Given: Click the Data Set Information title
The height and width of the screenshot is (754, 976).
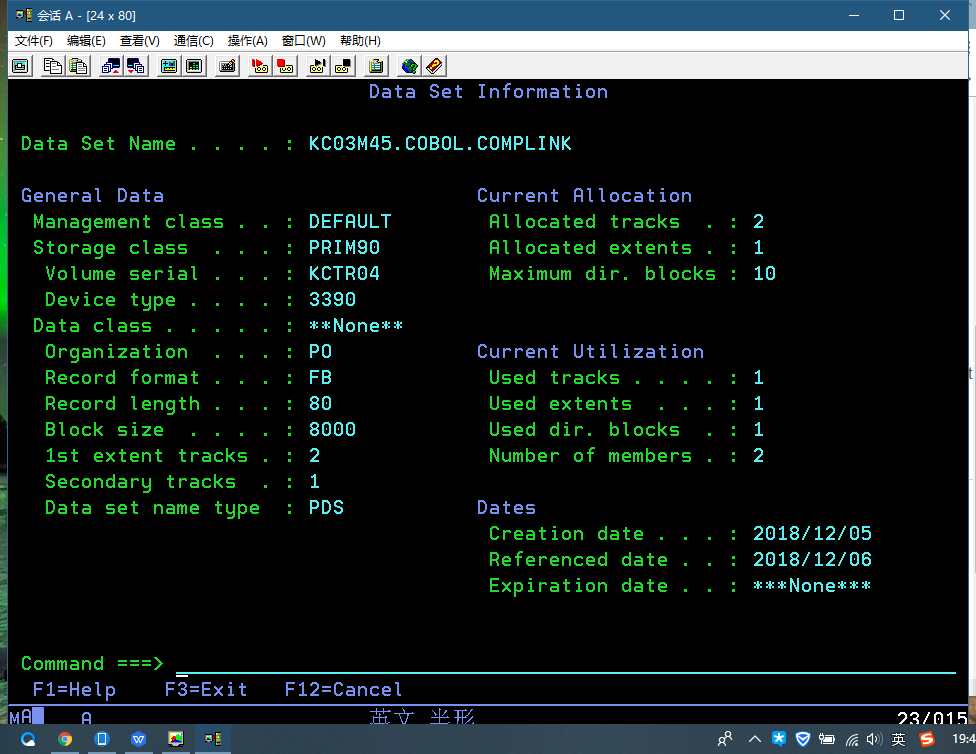Looking at the screenshot, I should [489, 92].
